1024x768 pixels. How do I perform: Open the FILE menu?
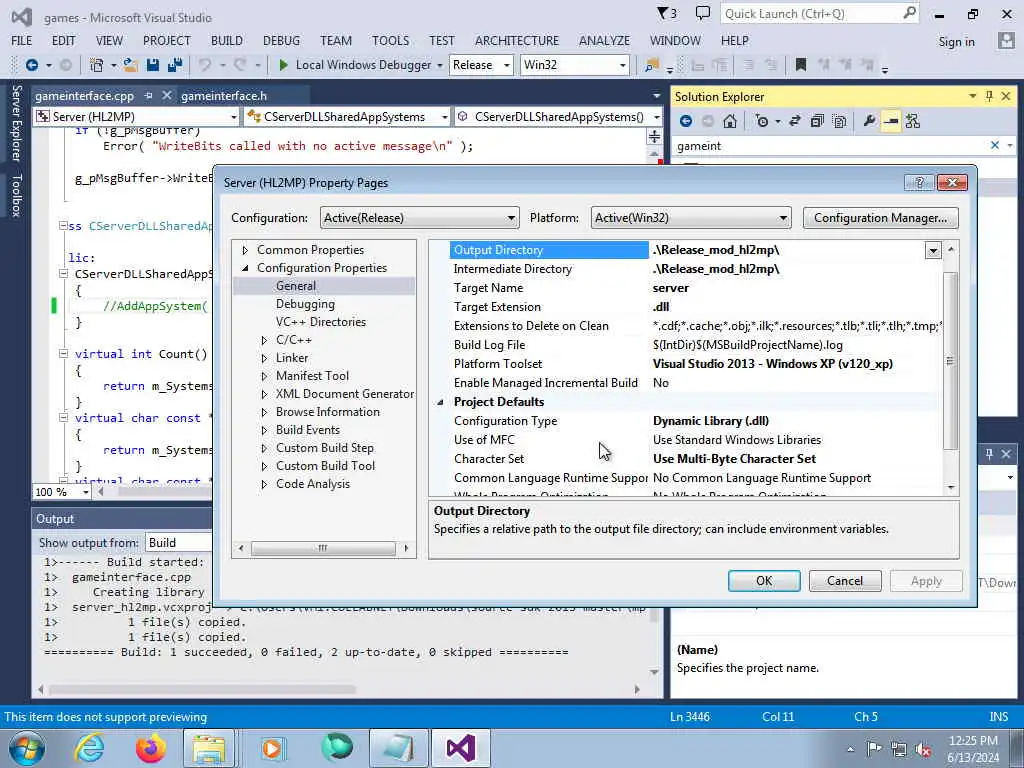[x=22, y=40]
